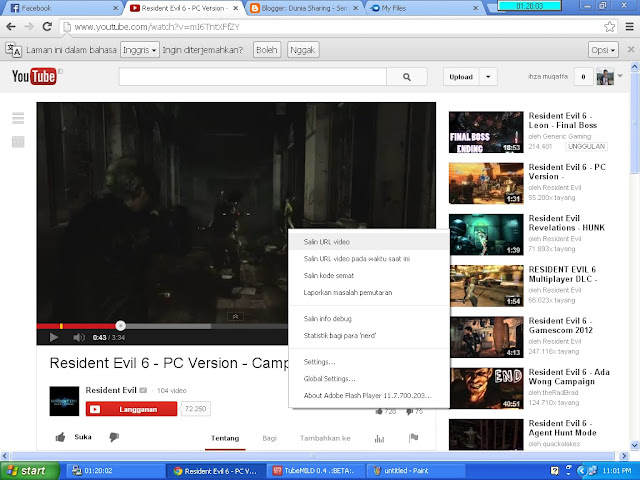Image resolution: width=640 pixels, height=480 pixels.
Task: Click the translate icon in the infobar
Action: click(x=13, y=50)
